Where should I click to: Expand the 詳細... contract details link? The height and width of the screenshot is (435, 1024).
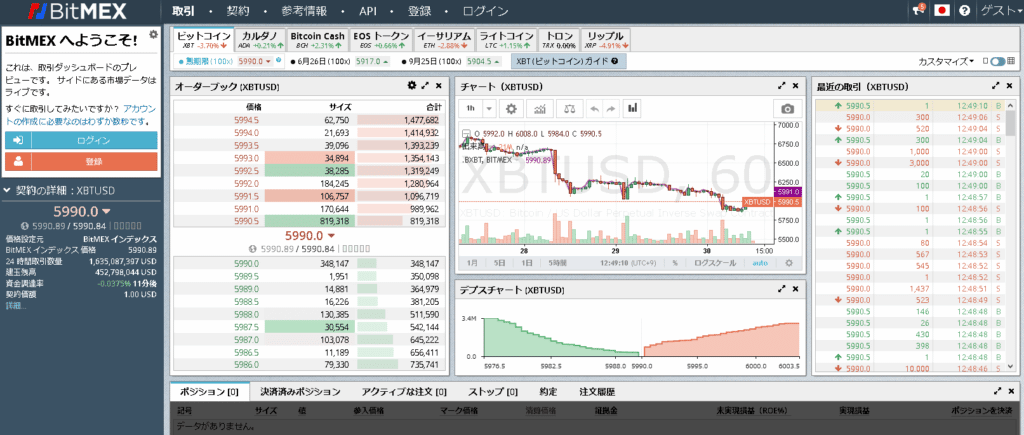click(x=16, y=305)
